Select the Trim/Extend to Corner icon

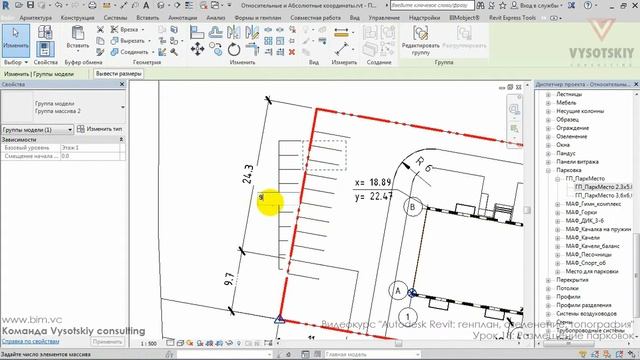(252, 50)
